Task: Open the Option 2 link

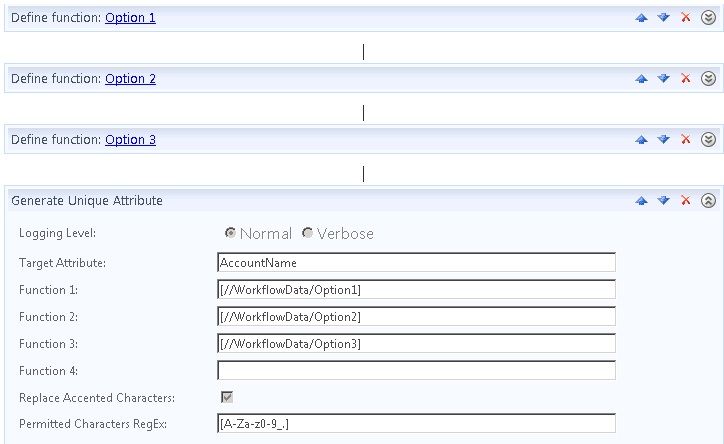Action: point(130,78)
